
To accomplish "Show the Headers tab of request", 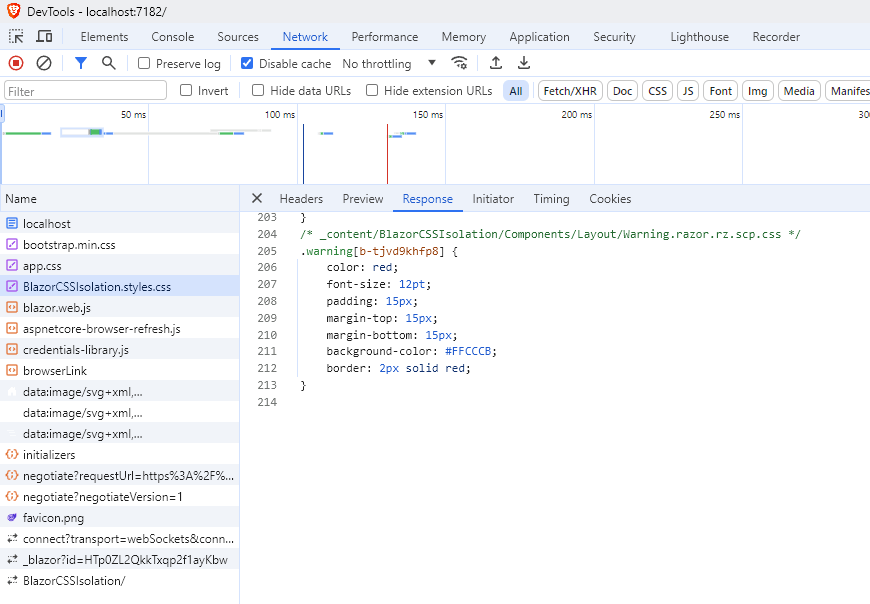I will [301, 199].
